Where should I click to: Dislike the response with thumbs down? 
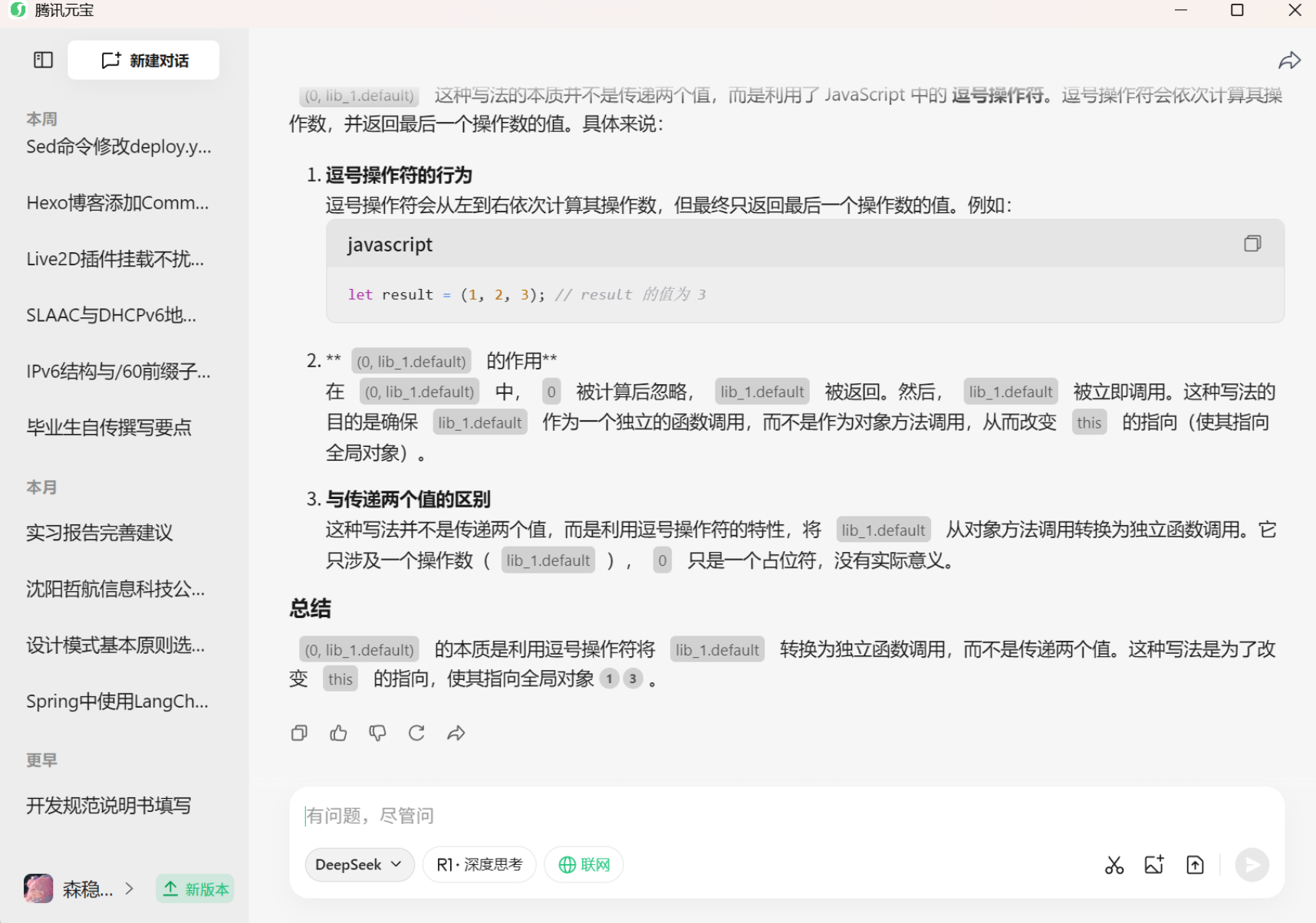(377, 733)
